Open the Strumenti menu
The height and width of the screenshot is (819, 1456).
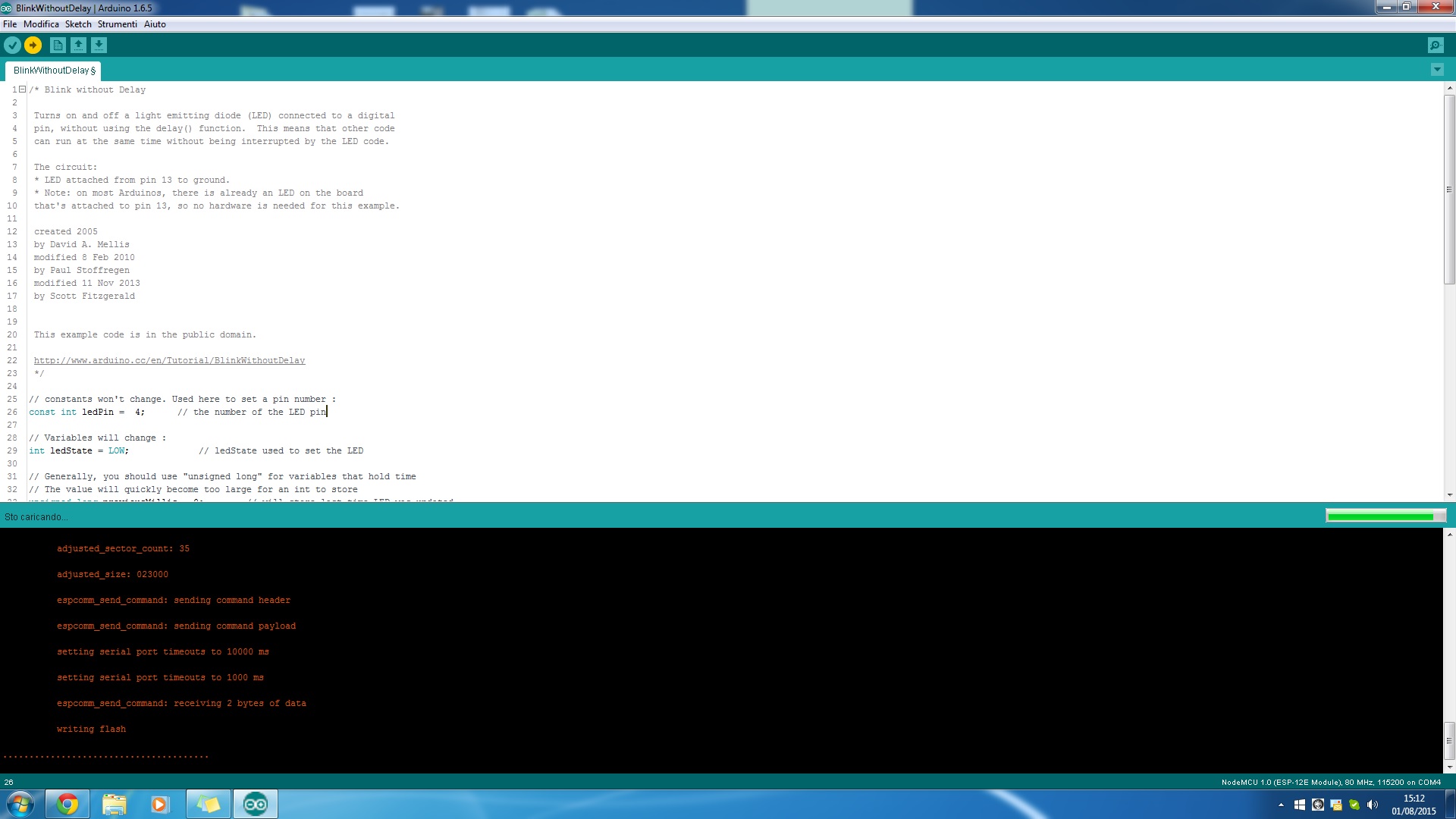coord(117,24)
